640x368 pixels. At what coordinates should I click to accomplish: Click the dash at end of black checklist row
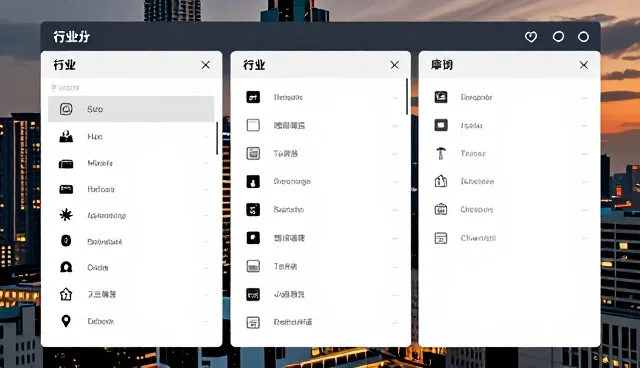click(584, 98)
